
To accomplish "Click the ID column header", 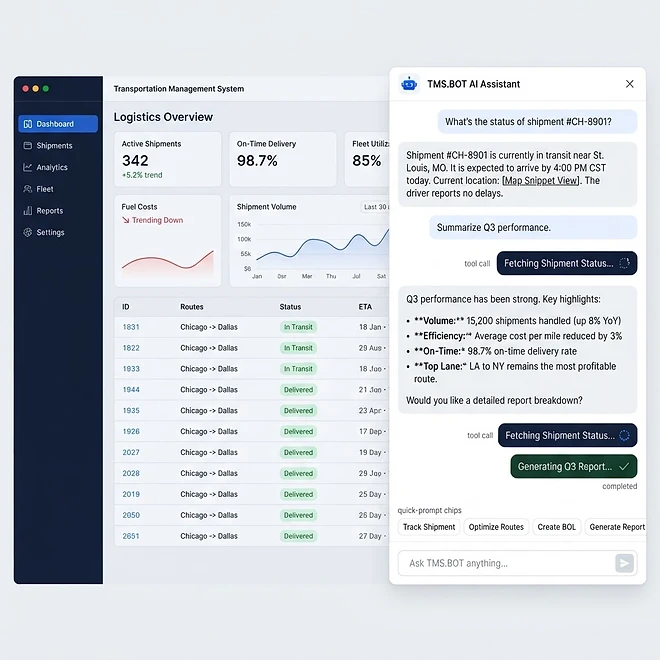I will pos(125,307).
